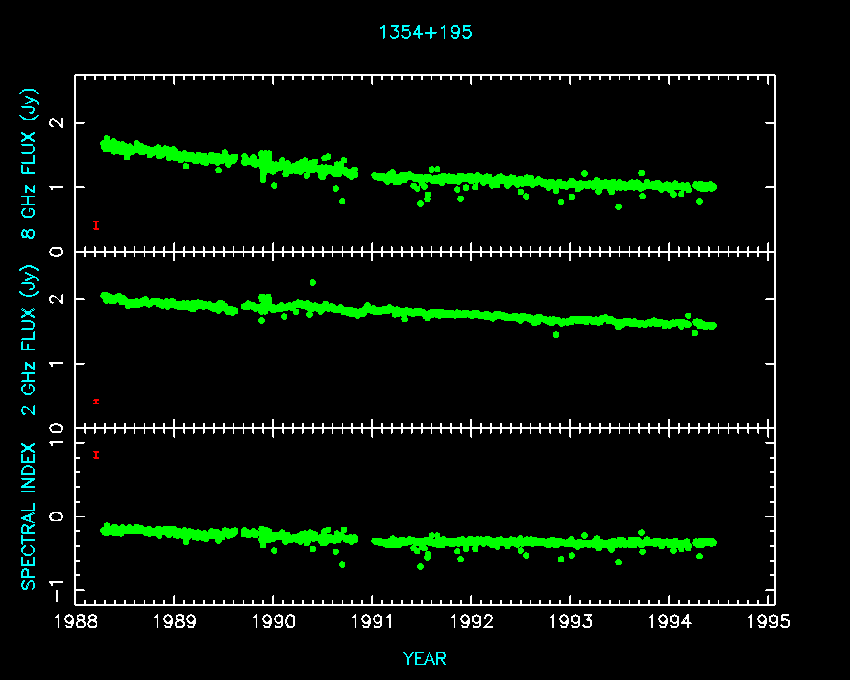Screen dimensions: 850x680
Task: Select the 8 GHz FLUX (Jy) axis label
Action: (x=29, y=164)
